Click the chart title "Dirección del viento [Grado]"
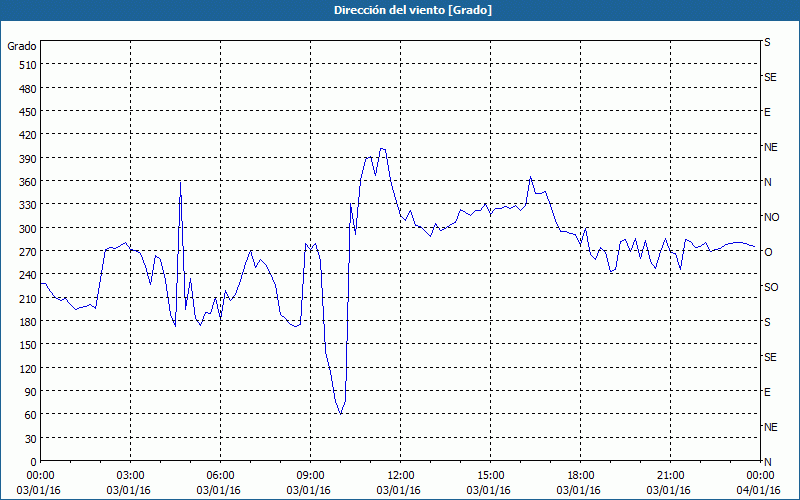The height and width of the screenshot is (500, 800). (x=413, y=10)
